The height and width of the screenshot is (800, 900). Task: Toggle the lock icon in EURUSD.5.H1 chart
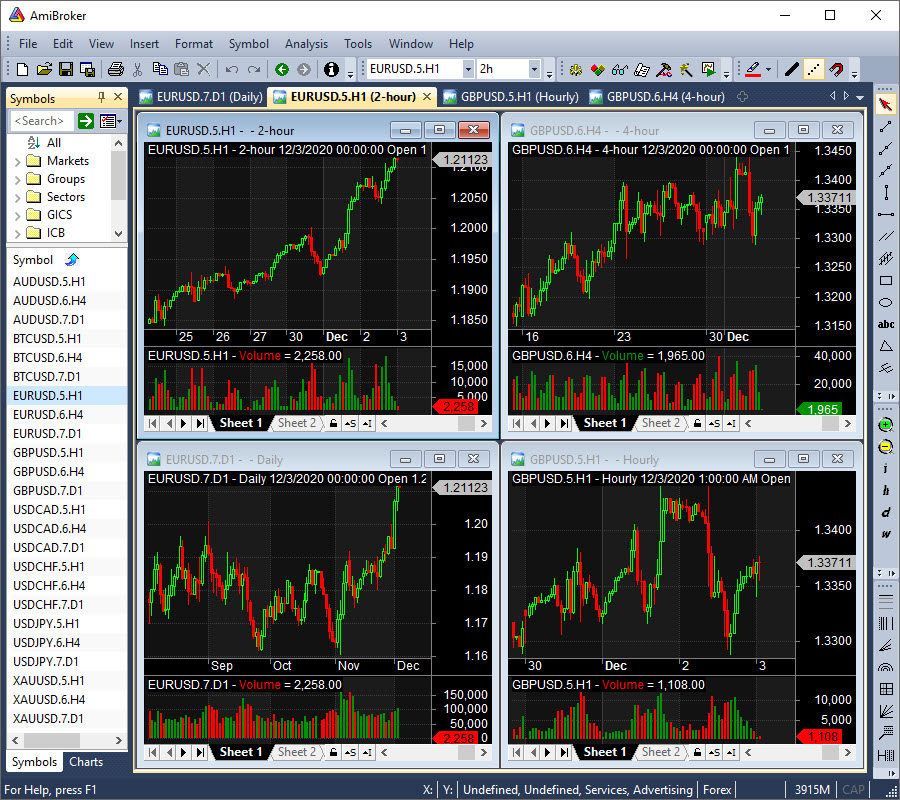[x=333, y=424]
